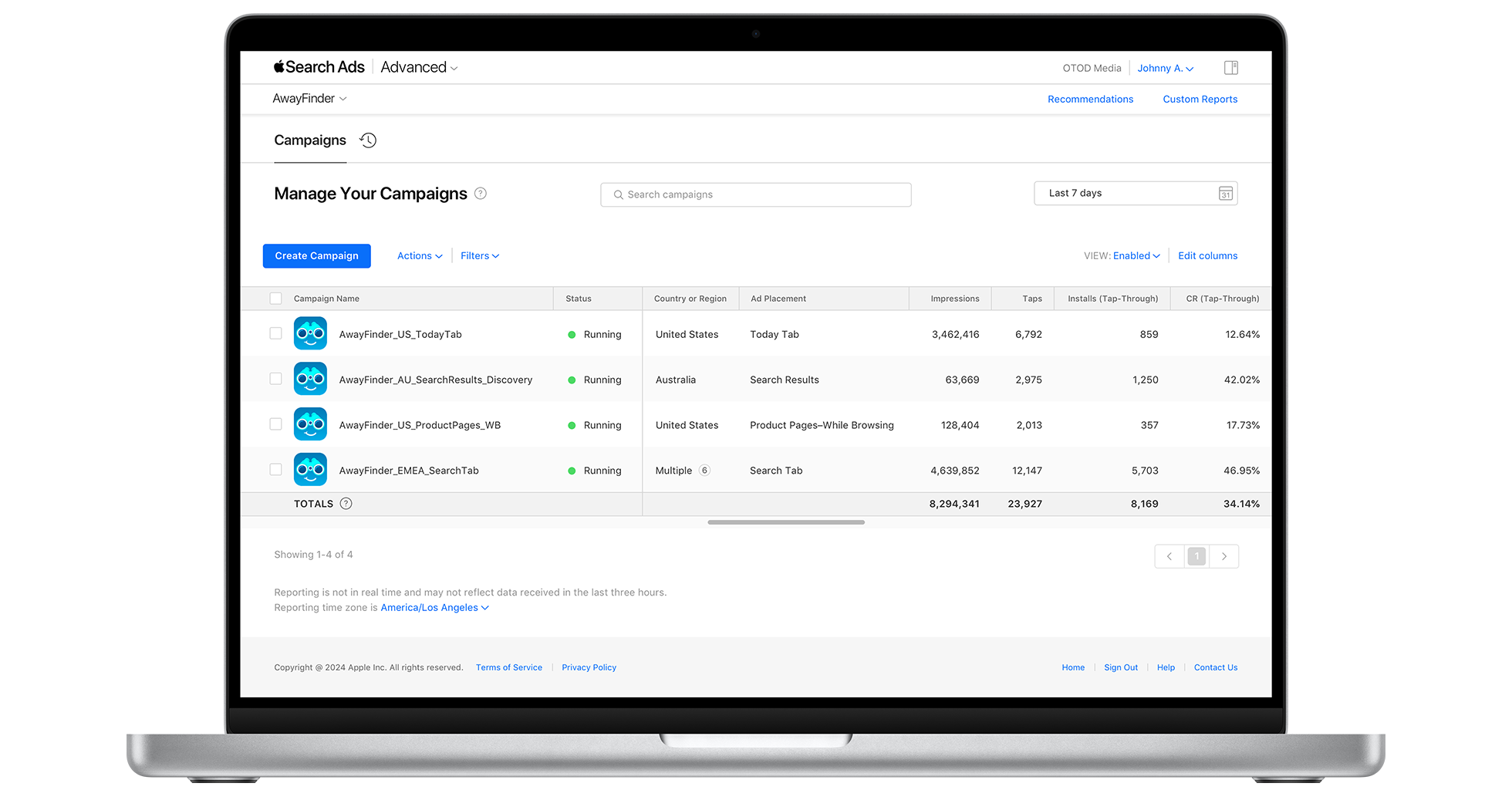Sort by Campaign Name column header
The image size is (1512, 790).
[326, 299]
